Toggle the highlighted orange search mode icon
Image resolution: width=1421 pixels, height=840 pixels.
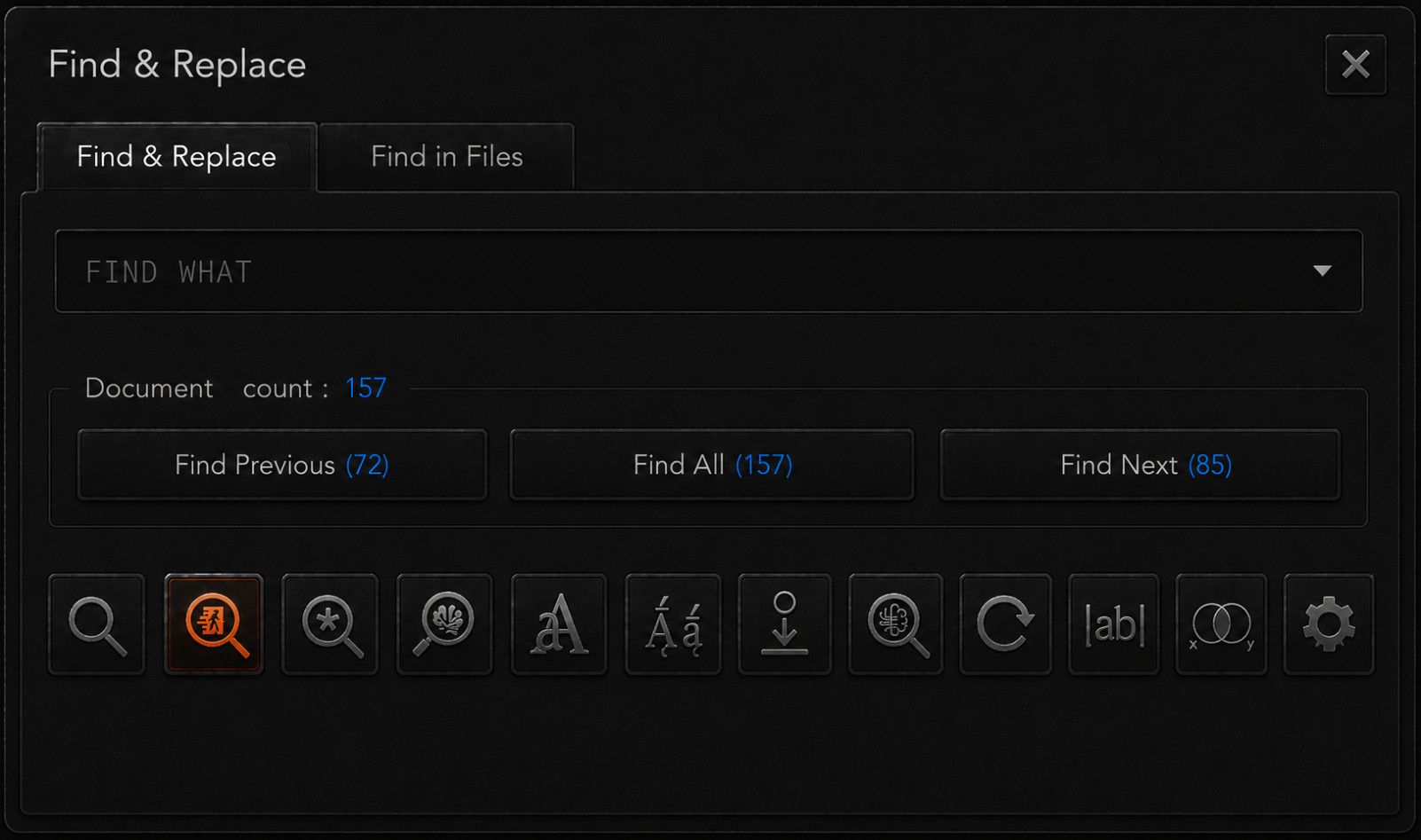click(214, 624)
